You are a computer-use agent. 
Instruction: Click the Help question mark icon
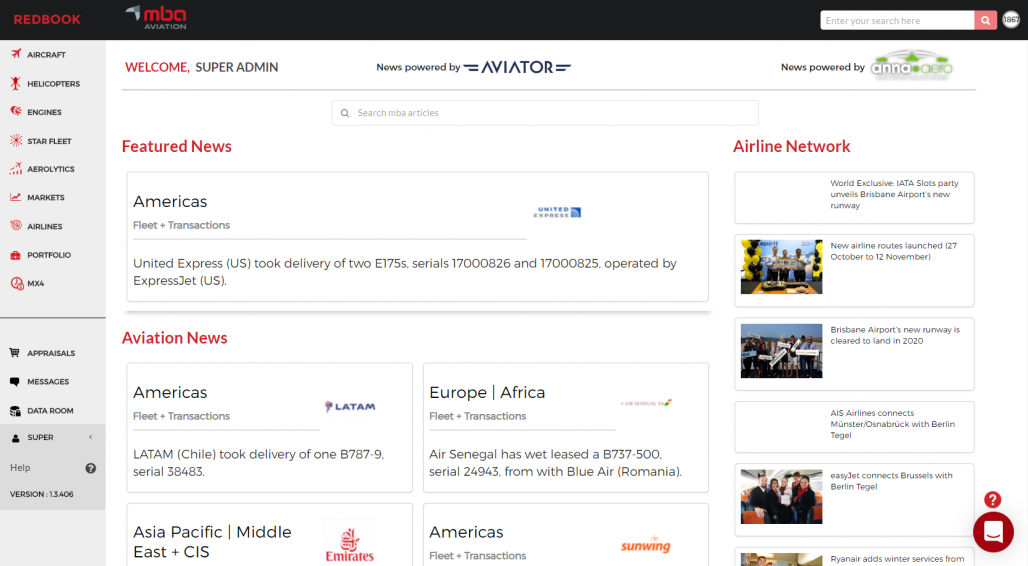click(x=90, y=468)
